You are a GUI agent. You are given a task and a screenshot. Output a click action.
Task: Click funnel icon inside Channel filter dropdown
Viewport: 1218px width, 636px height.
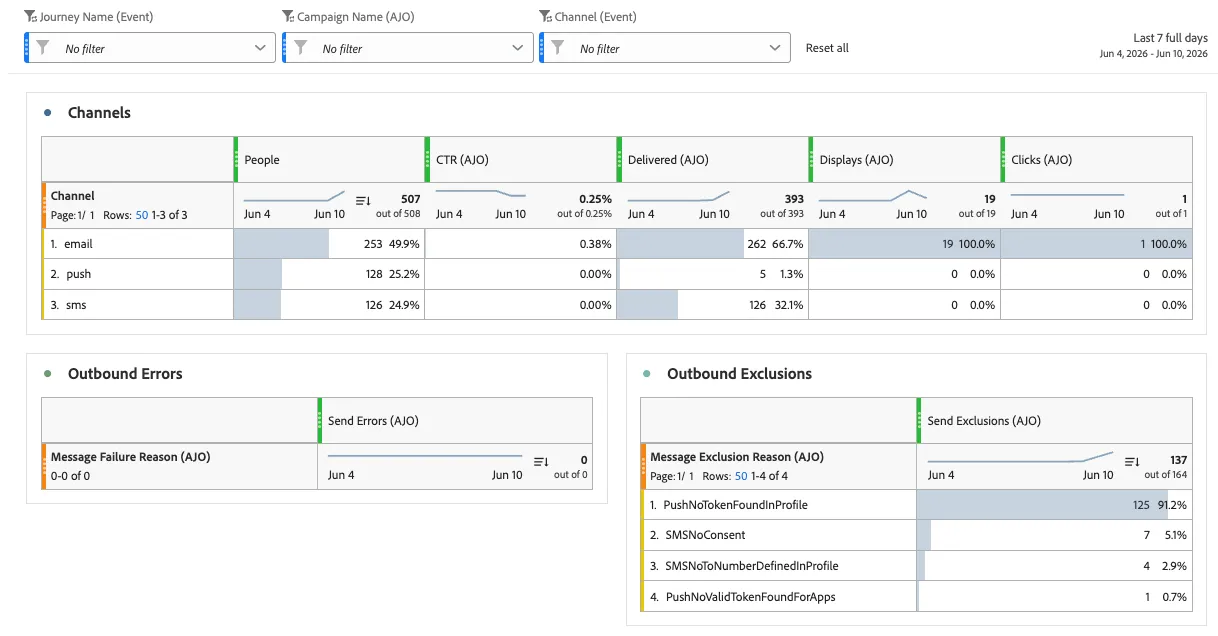pyautogui.click(x=558, y=48)
